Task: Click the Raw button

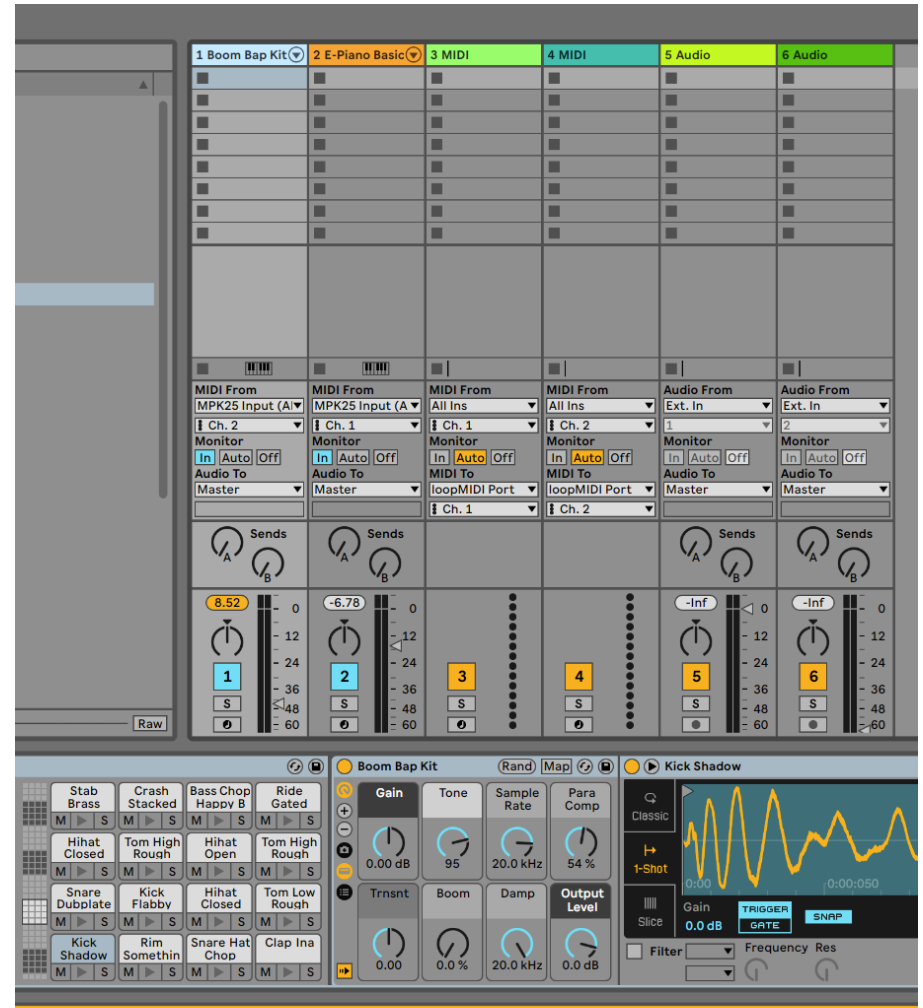Action: [x=150, y=724]
